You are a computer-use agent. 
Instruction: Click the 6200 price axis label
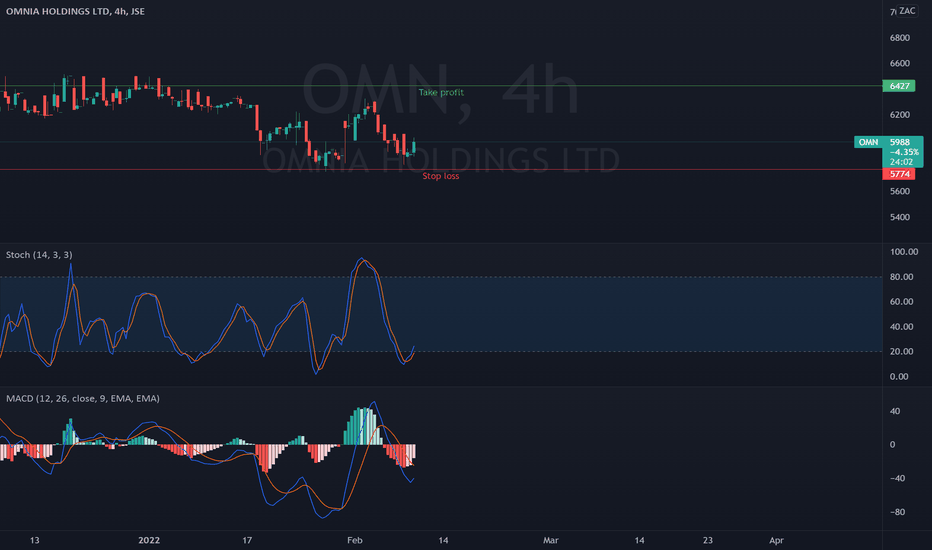pyautogui.click(x=900, y=115)
